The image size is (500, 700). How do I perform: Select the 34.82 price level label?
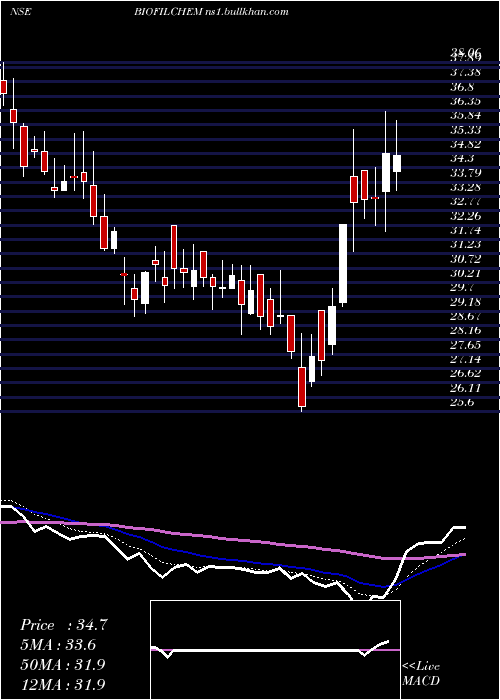point(466,144)
